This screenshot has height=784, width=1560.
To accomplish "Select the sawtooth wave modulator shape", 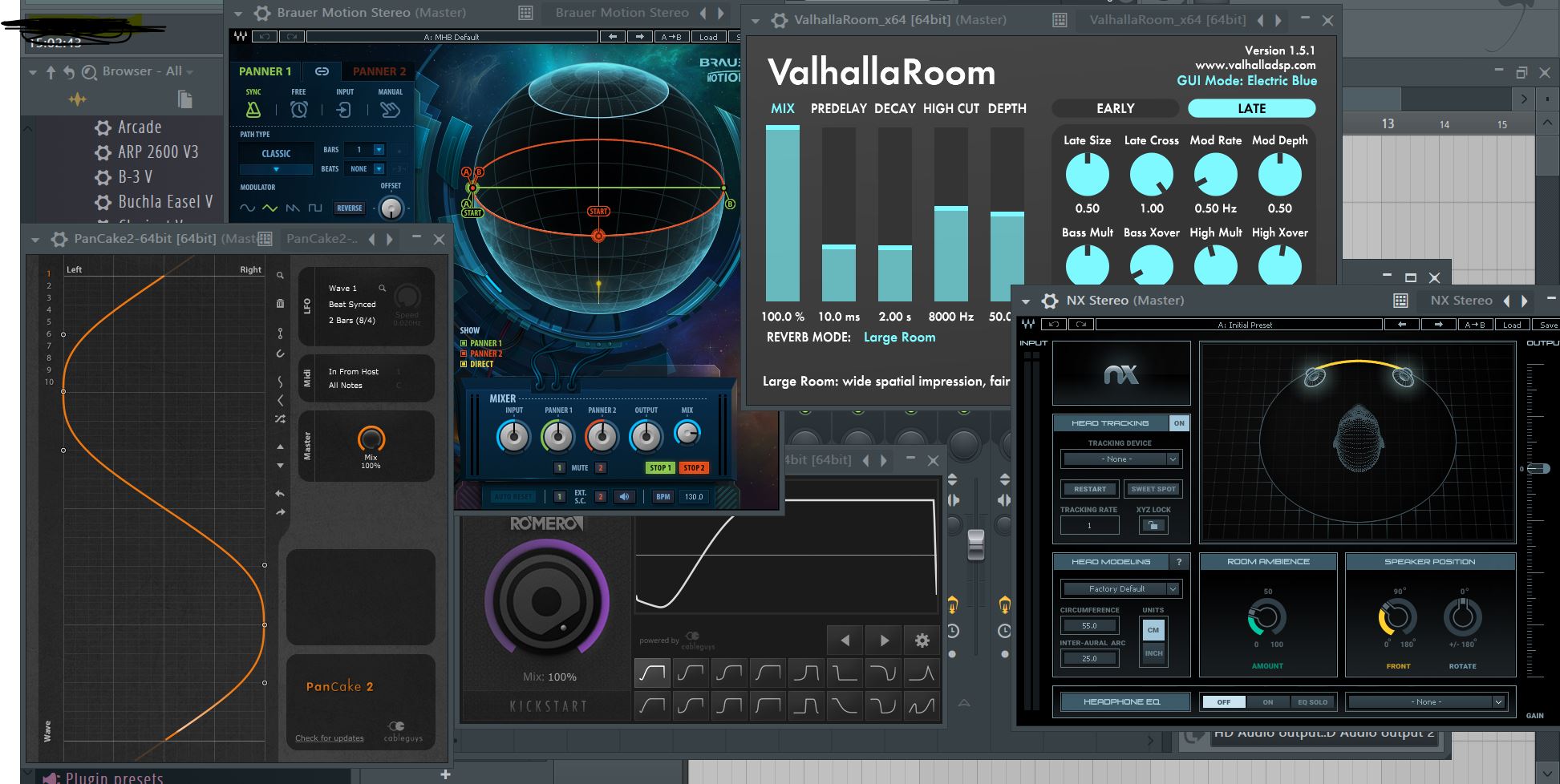I will [293, 208].
